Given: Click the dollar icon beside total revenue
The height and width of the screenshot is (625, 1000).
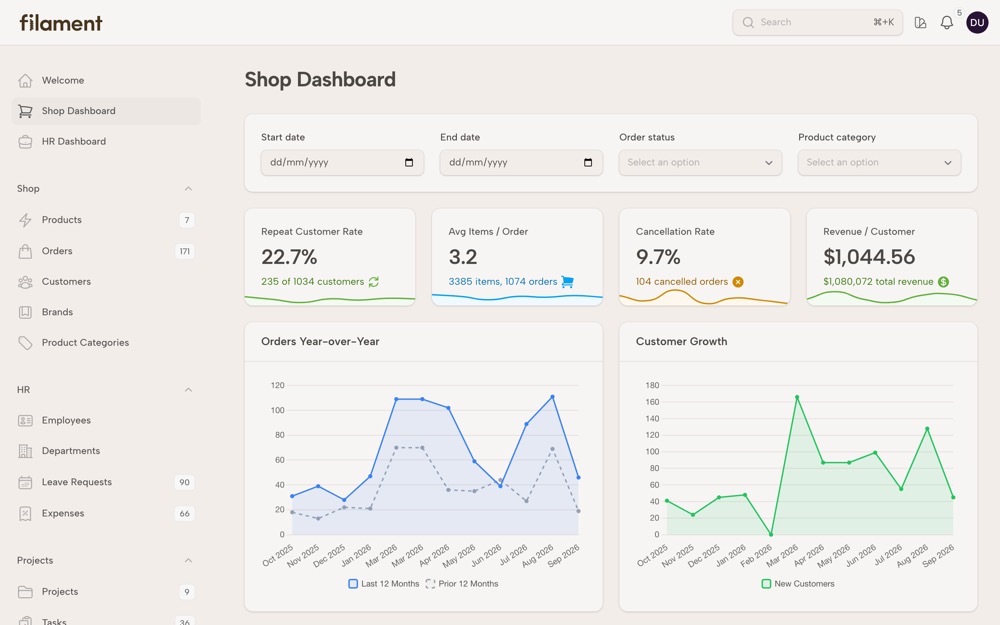Looking at the screenshot, I should [943, 282].
